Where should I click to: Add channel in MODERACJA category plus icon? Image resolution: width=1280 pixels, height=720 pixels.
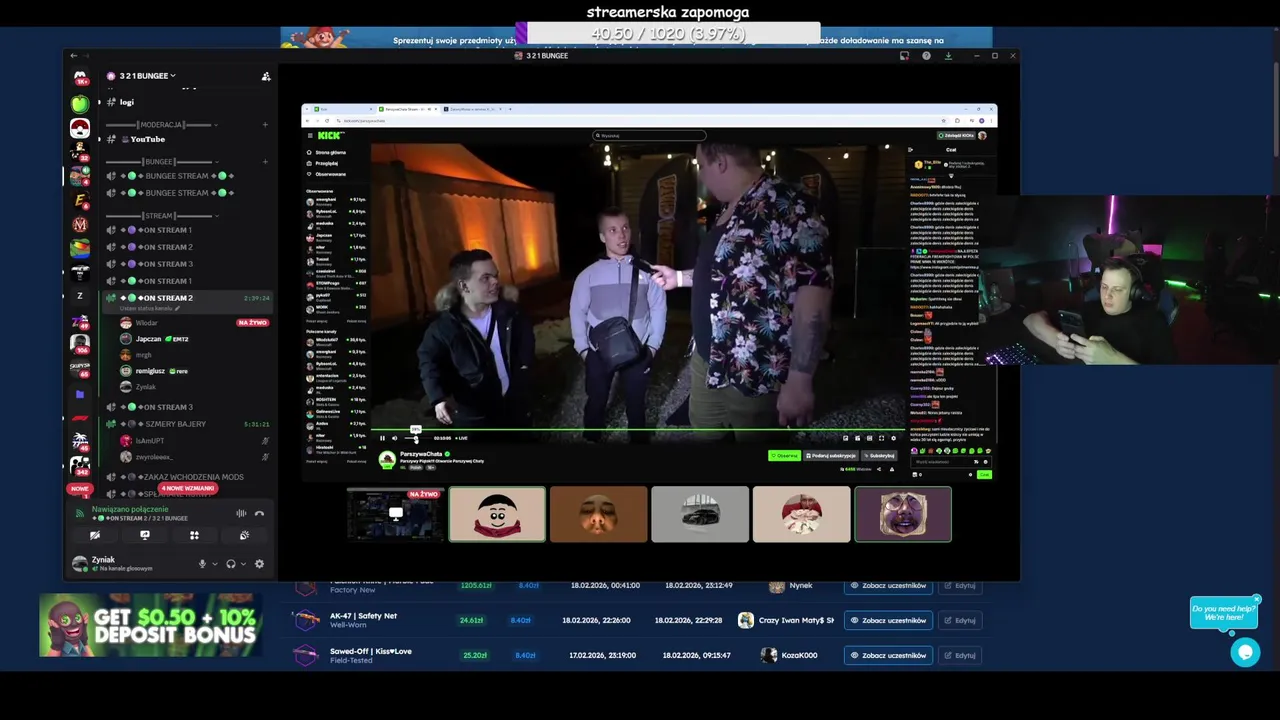point(265,125)
